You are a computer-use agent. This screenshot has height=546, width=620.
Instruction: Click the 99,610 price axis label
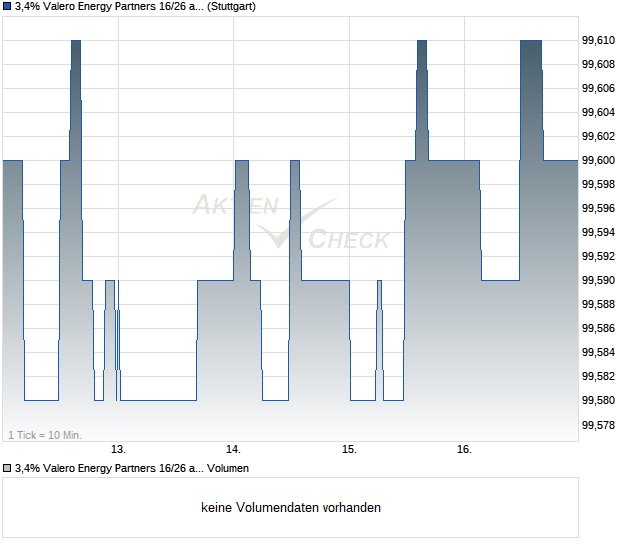[598, 40]
